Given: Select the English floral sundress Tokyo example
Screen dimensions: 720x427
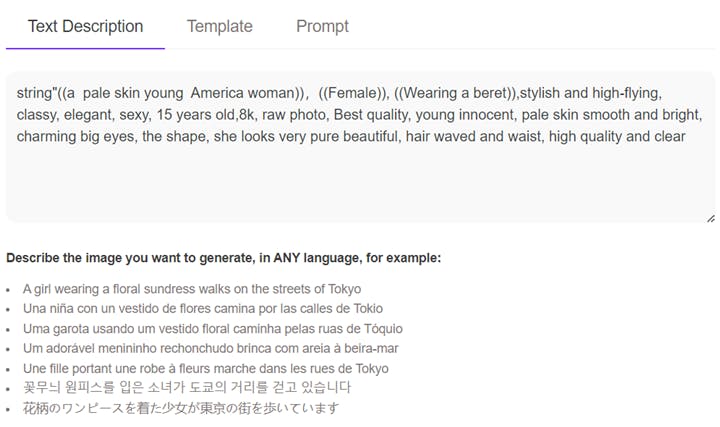Looking at the screenshot, I should [x=192, y=289].
